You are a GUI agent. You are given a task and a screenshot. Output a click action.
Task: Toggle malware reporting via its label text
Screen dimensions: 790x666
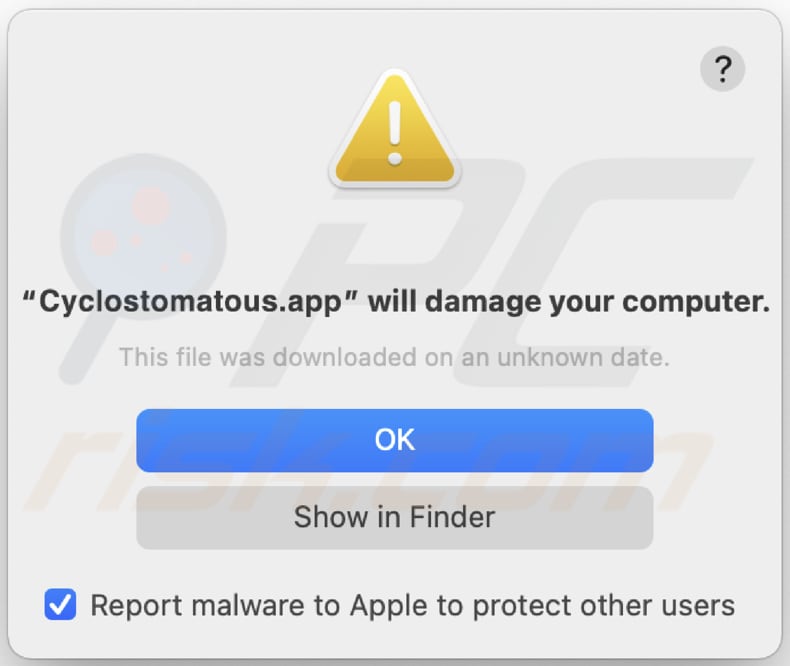coord(412,605)
